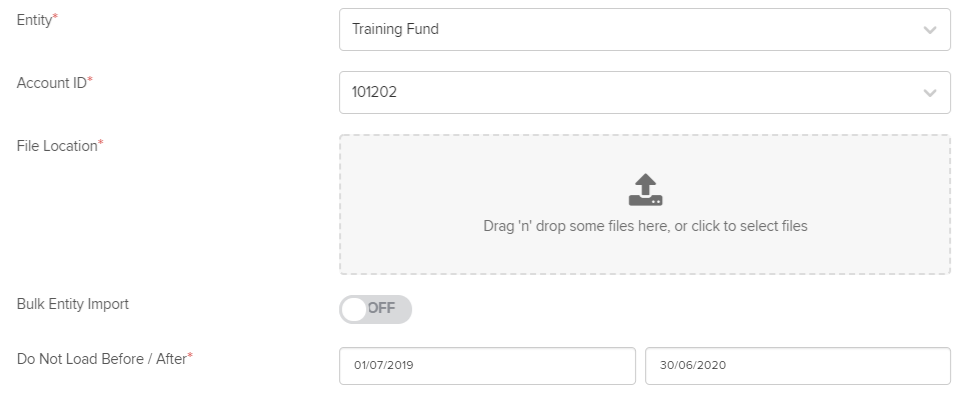Click the Entity field label

click(x=34, y=20)
